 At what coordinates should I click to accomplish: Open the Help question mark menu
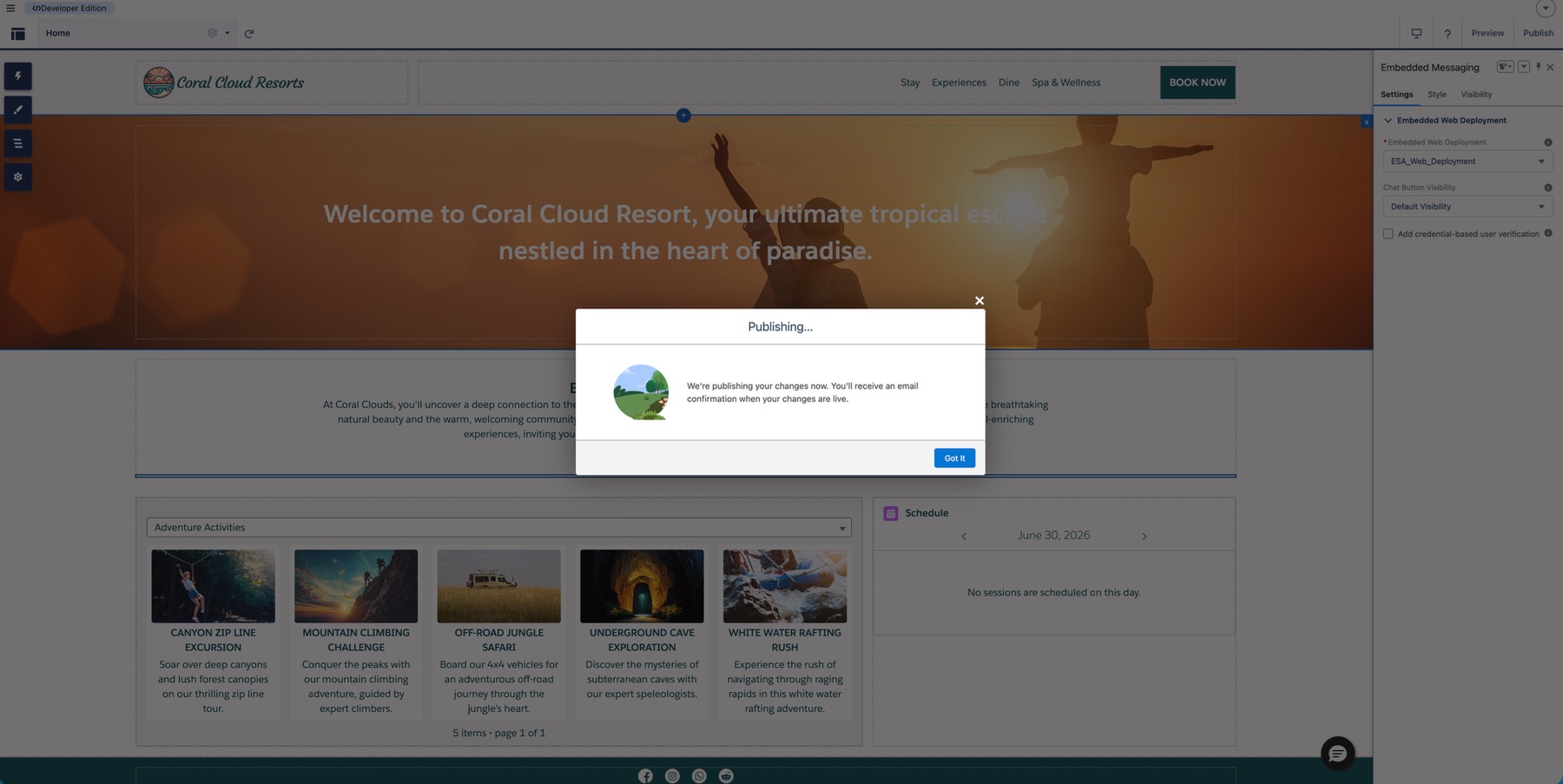tap(1448, 33)
